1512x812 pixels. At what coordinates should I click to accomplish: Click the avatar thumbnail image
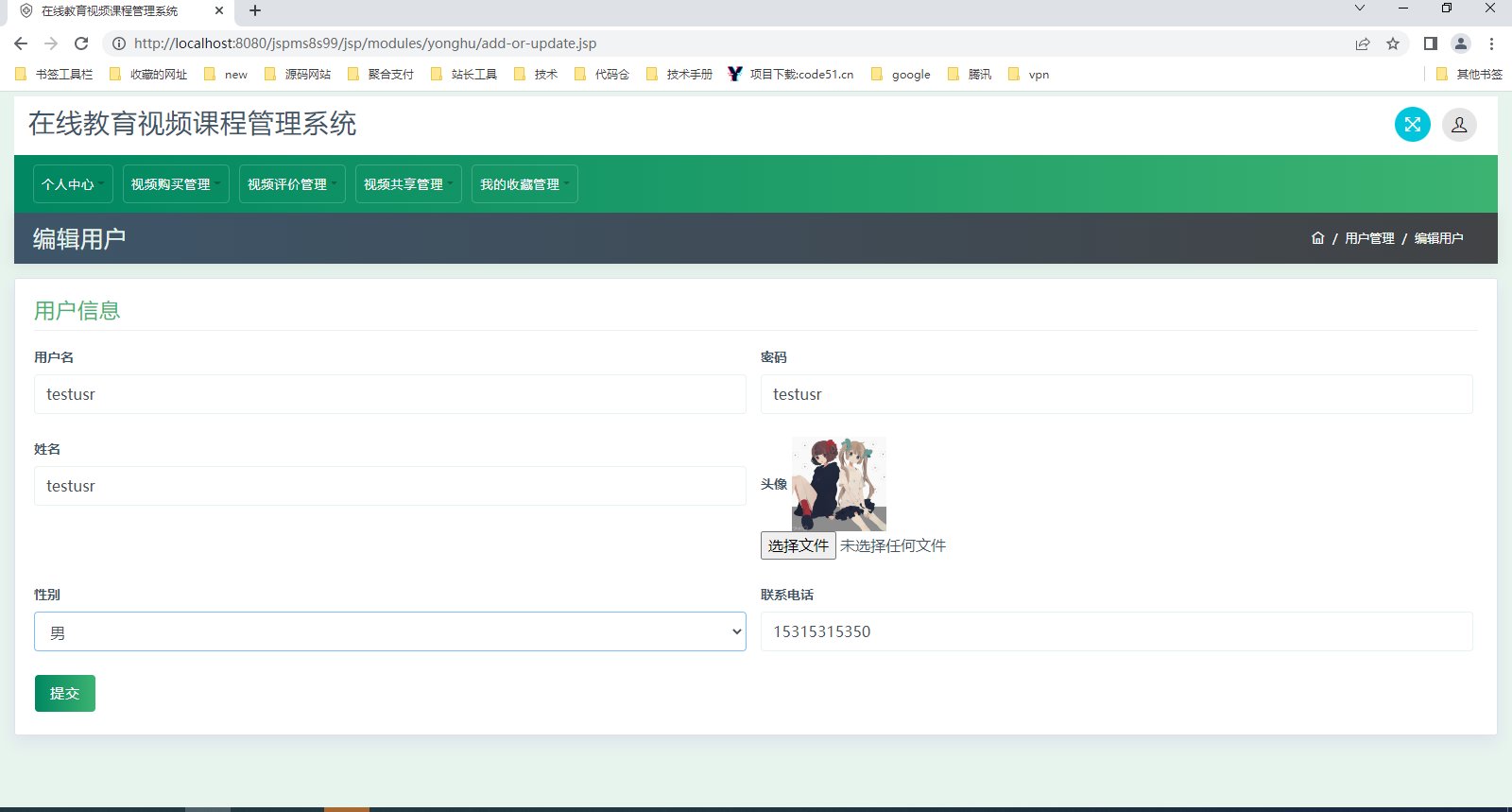coord(839,484)
